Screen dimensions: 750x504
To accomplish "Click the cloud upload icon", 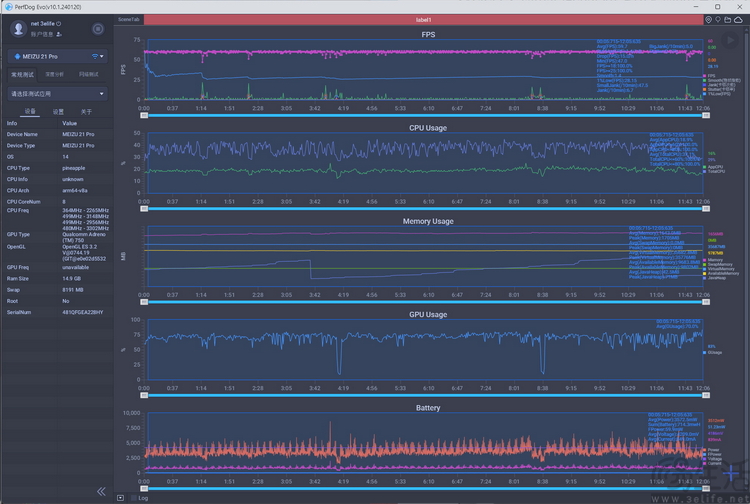I will click(738, 20).
